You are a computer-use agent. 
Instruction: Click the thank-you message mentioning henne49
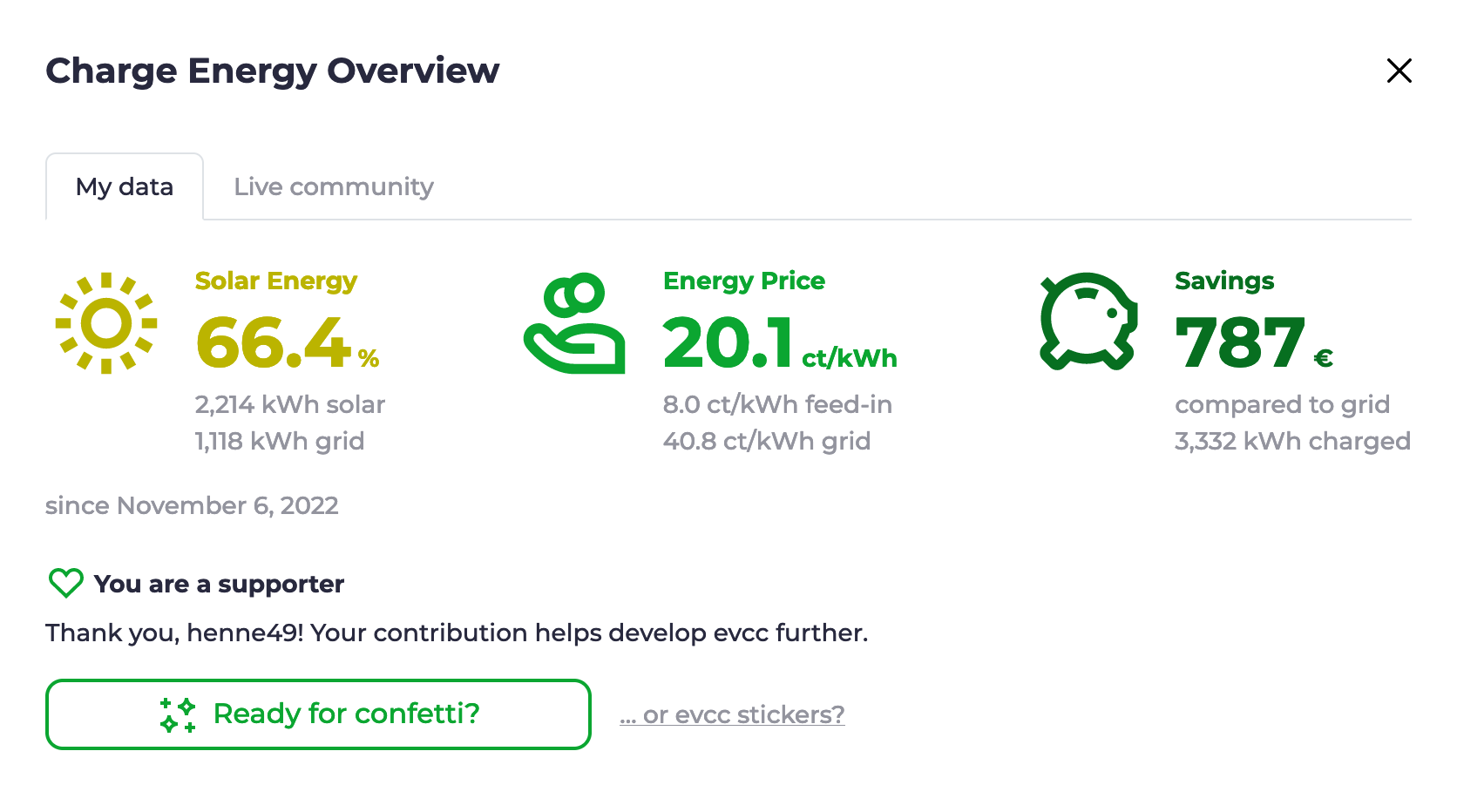(x=457, y=633)
